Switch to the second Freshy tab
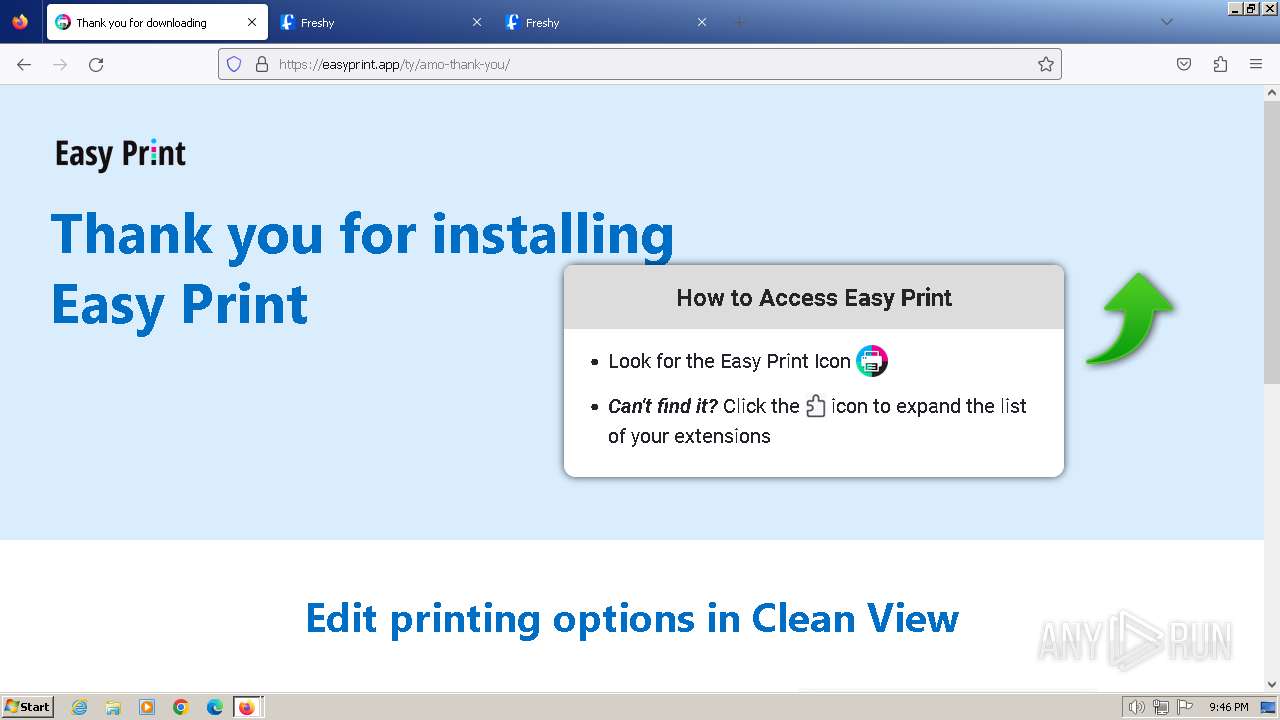1280x720 pixels. (x=607, y=22)
